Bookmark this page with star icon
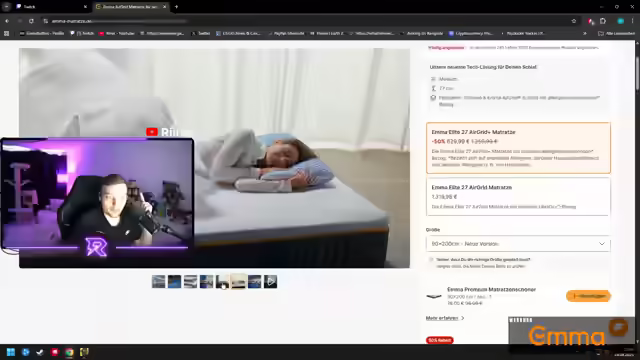 click(x=573, y=21)
